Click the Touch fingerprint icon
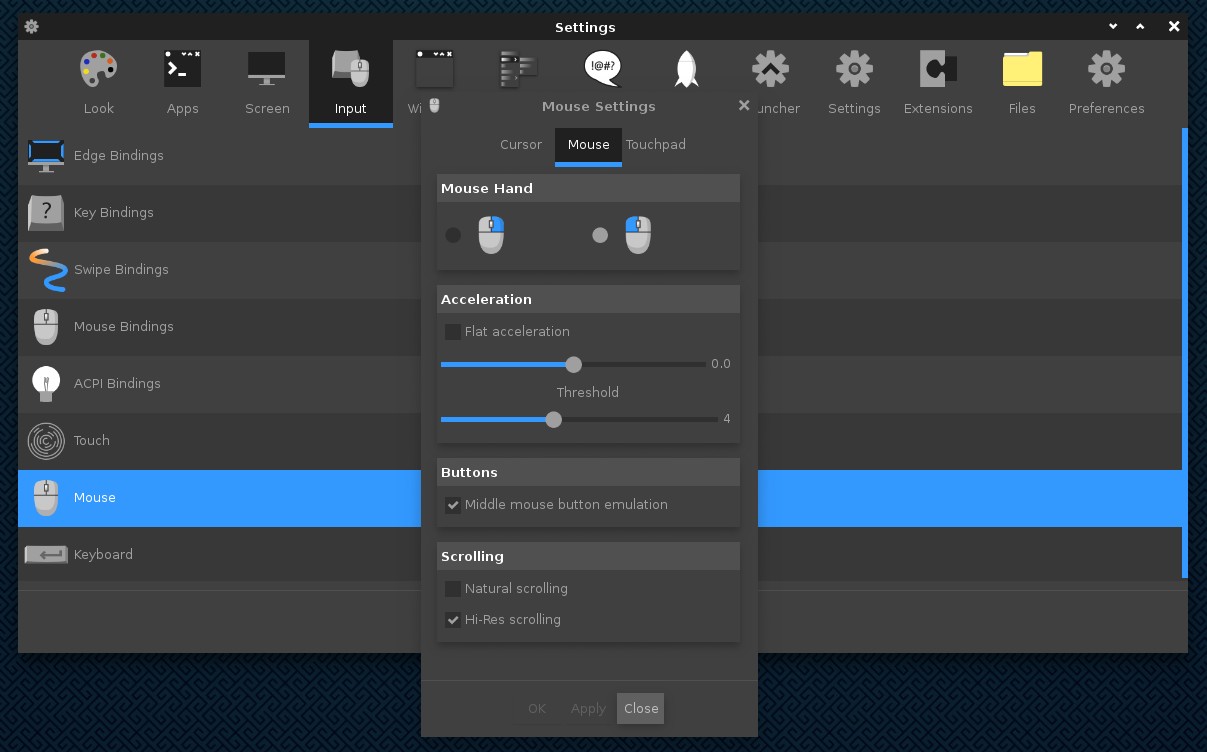Image resolution: width=1207 pixels, height=752 pixels. [x=46, y=441]
